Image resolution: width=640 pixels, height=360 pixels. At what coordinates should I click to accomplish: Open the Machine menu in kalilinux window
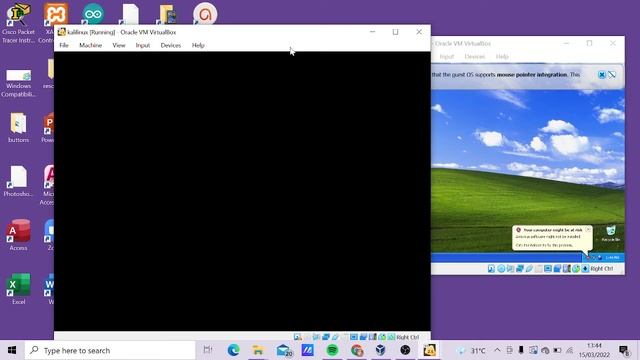coord(91,45)
